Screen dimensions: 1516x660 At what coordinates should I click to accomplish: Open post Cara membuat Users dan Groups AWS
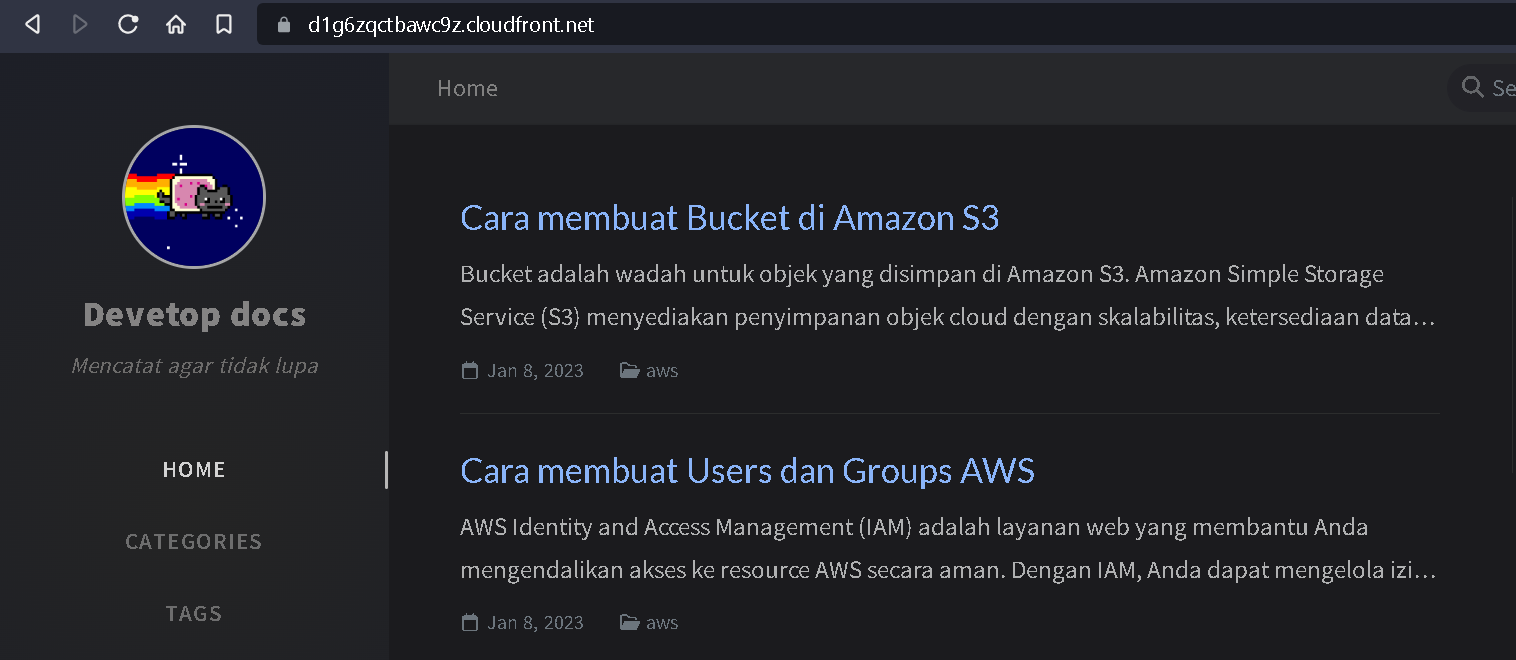click(x=747, y=471)
